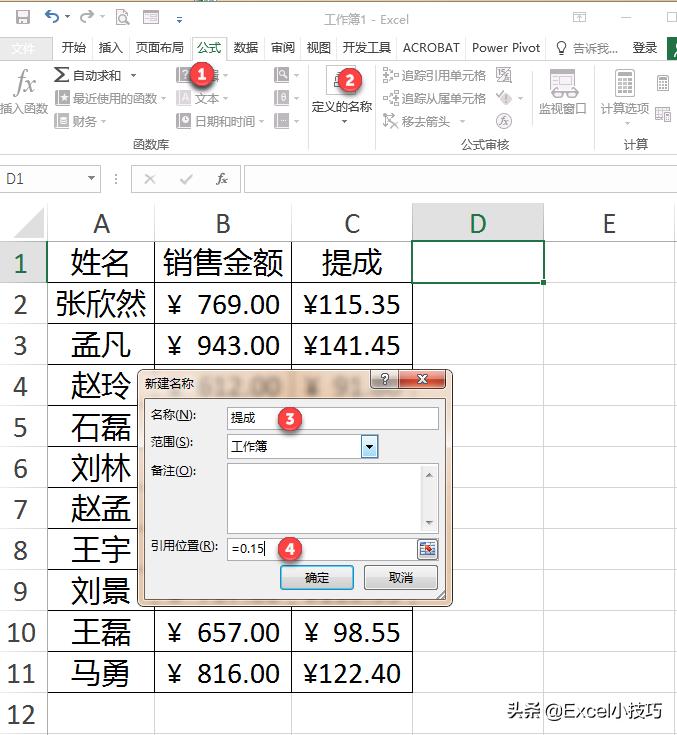
Task: Click cell containing 张欣然
Action: click(x=101, y=303)
